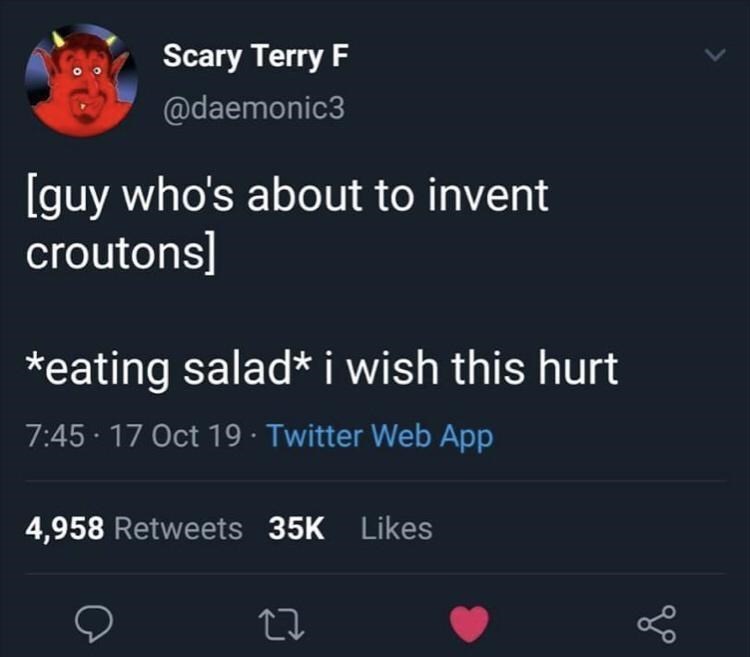Screen dimensions: 750x657
Task: Open the @daemonic3 handle link
Action: click(x=253, y=107)
